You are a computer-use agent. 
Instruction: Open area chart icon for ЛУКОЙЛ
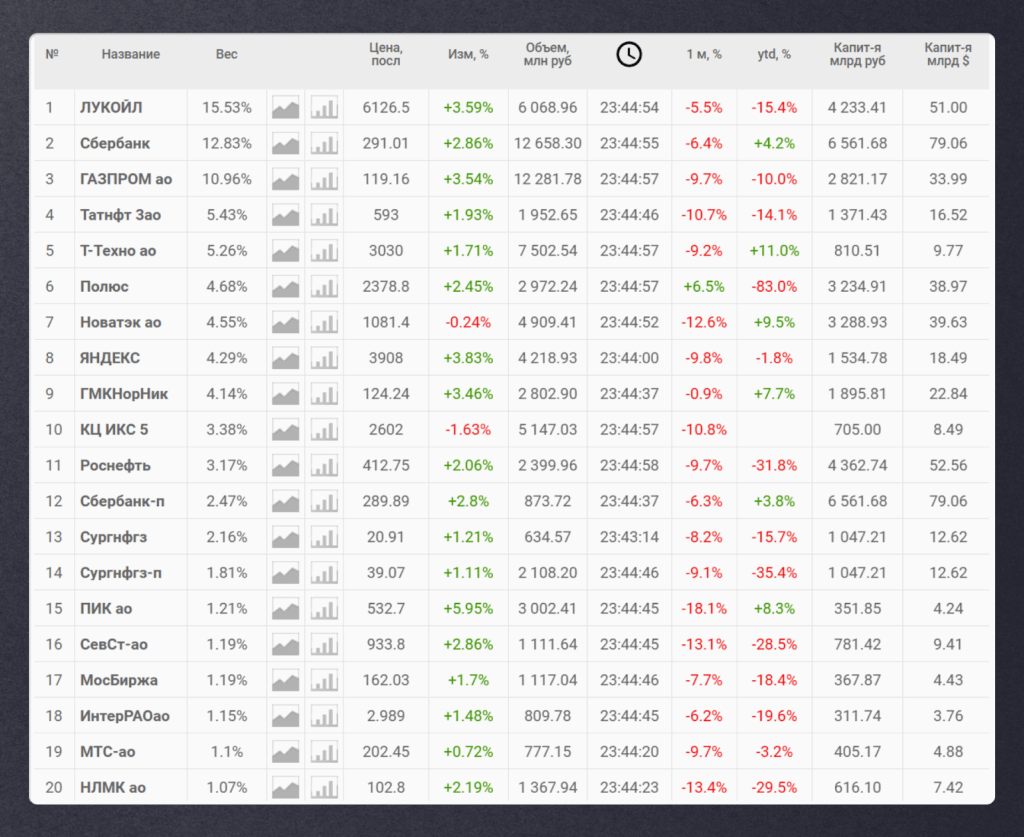(285, 108)
